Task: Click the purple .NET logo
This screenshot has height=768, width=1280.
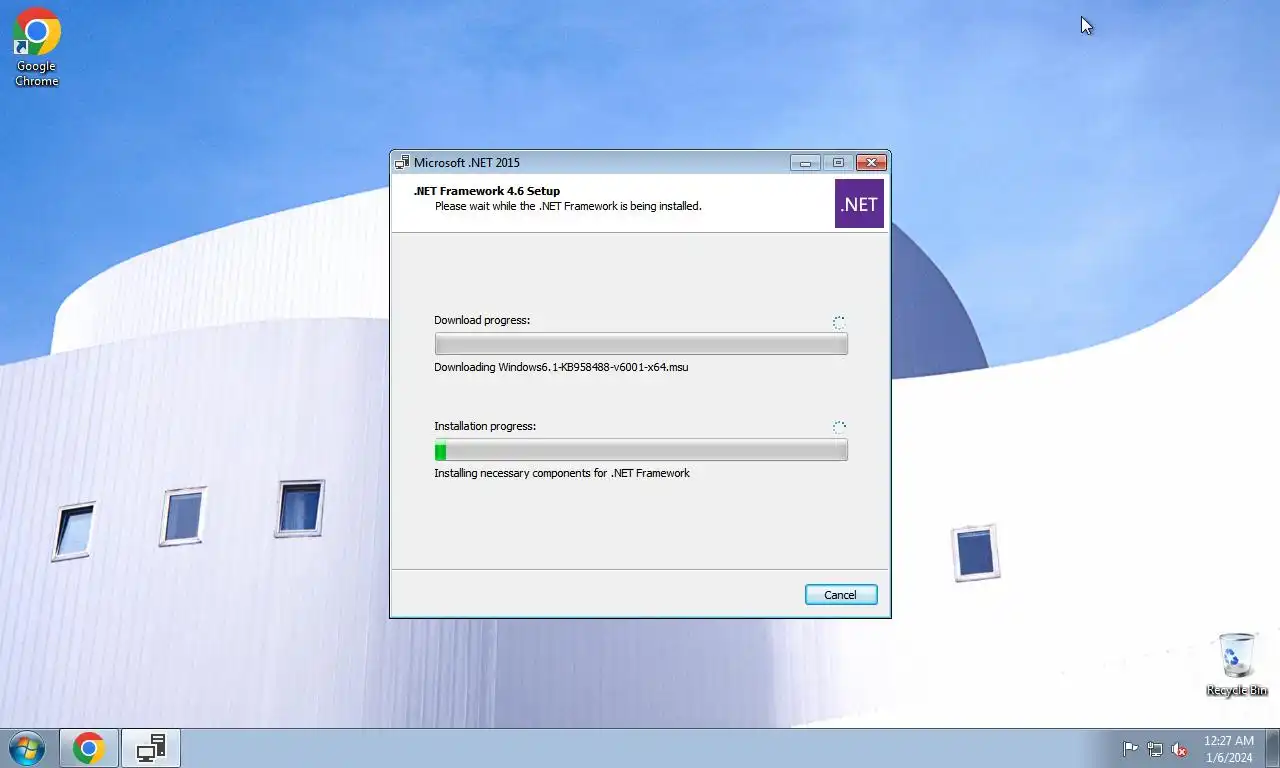Action: click(859, 204)
